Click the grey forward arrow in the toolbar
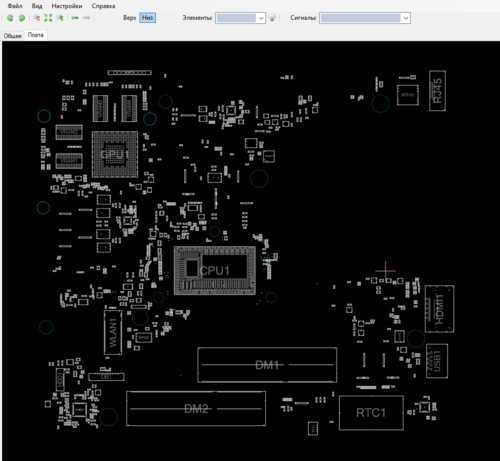Screen dimensions: 500x461 [x=87, y=18]
